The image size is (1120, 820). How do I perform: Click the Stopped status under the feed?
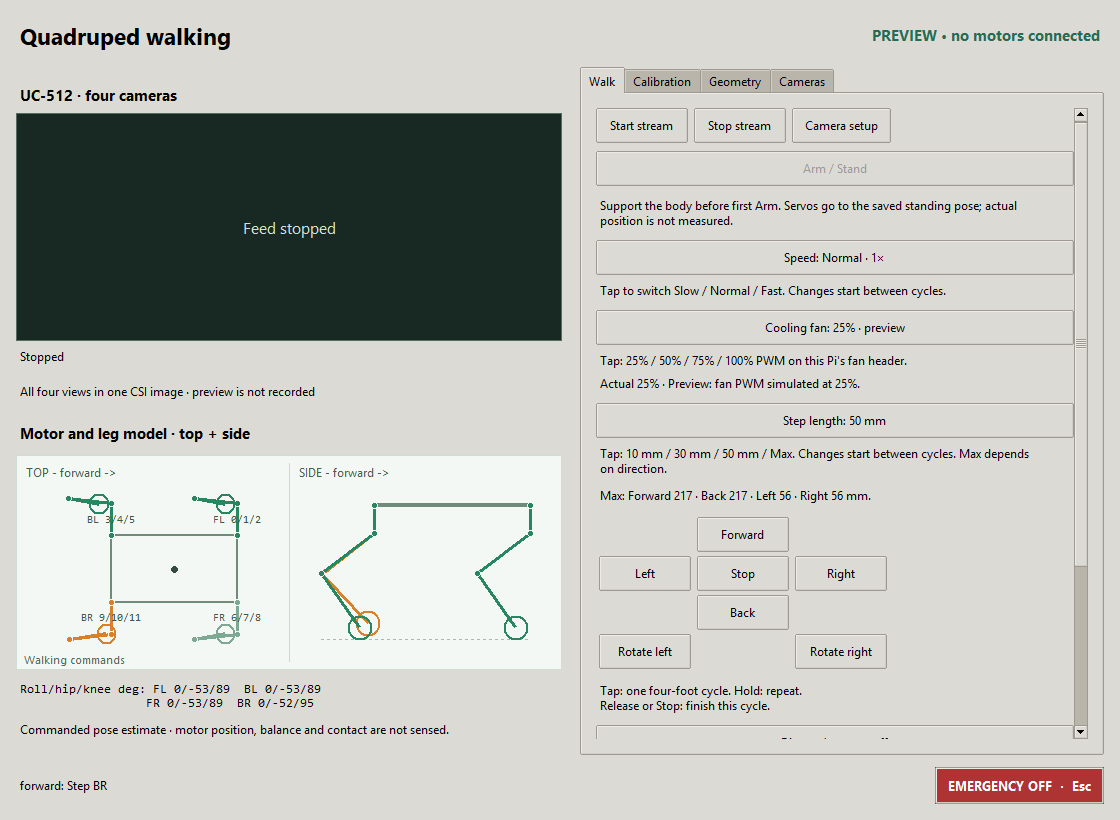point(41,356)
